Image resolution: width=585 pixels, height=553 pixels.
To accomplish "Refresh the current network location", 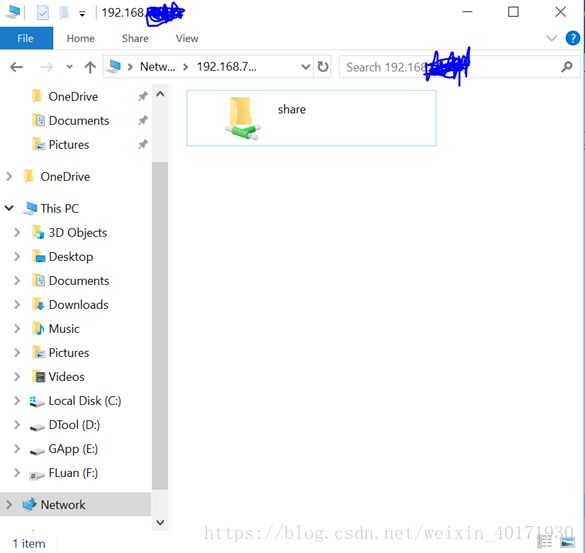I will [x=323, y=67].
